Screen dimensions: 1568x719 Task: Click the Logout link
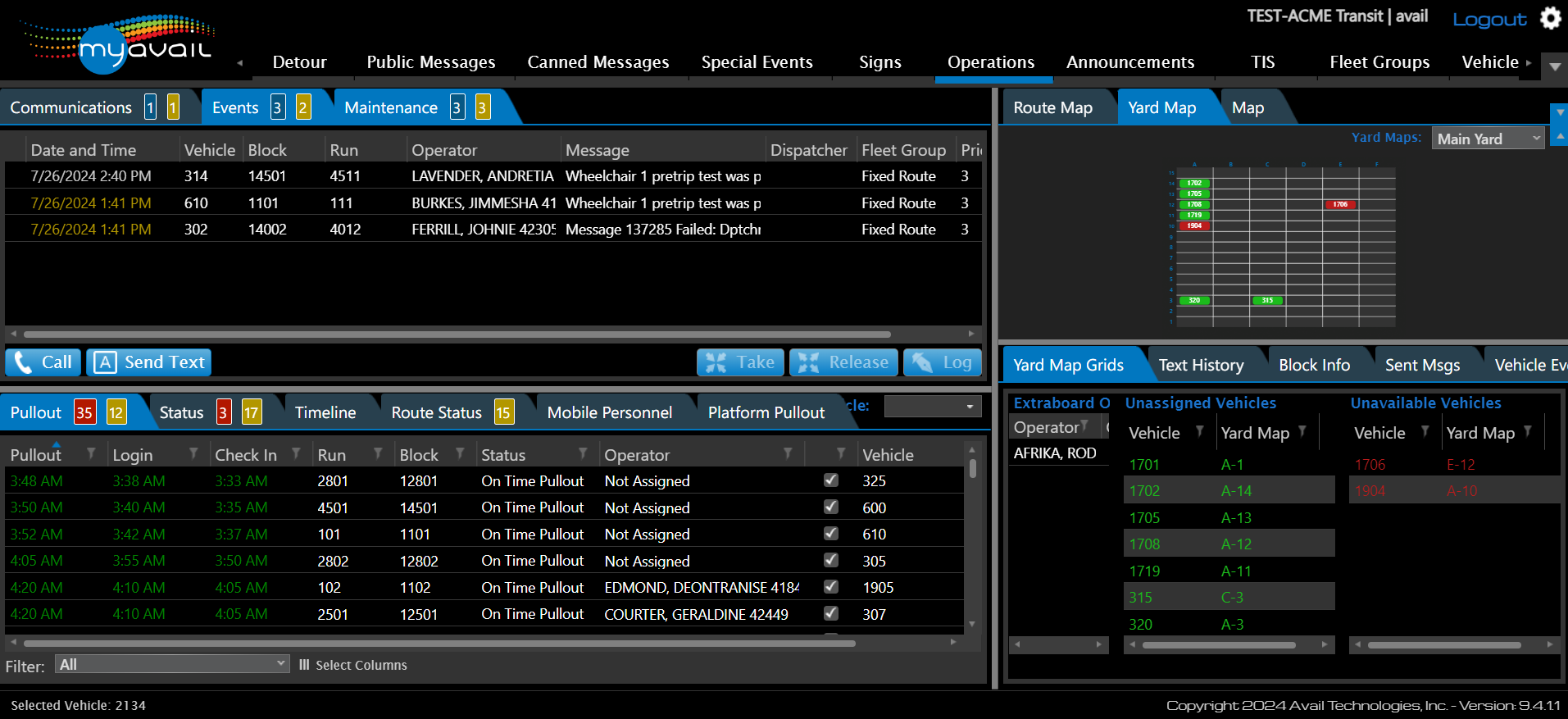[x=1488, y=20]
